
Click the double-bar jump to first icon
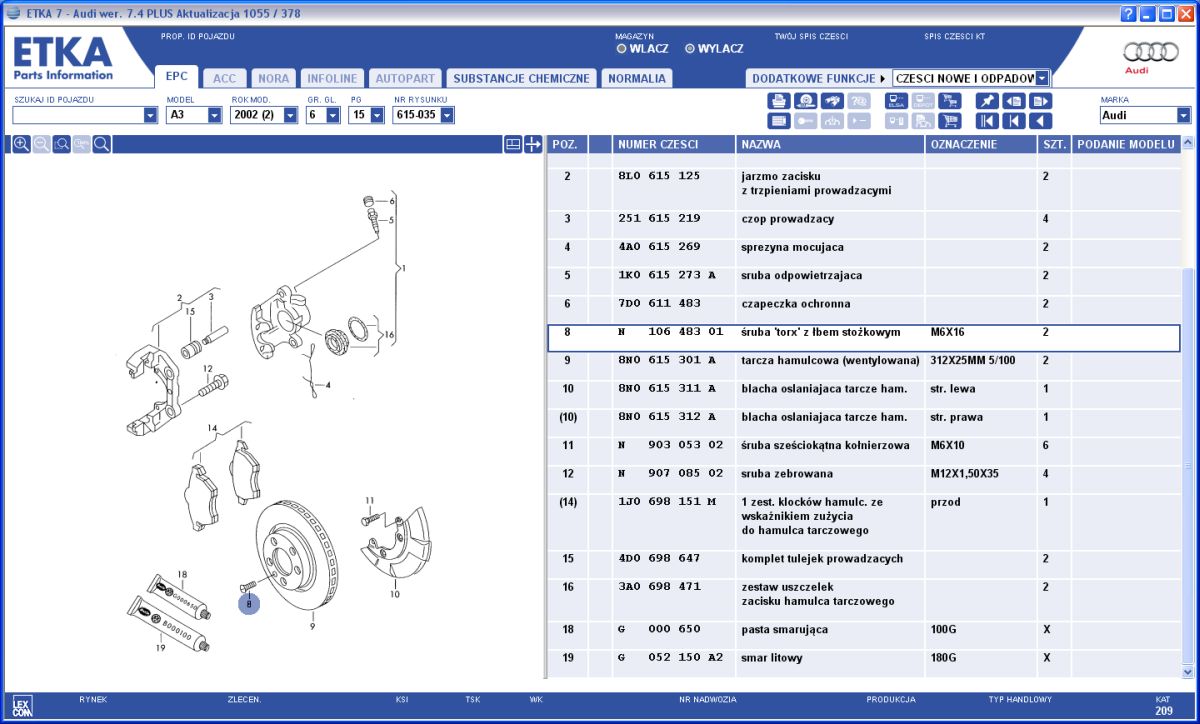[987, 121]
